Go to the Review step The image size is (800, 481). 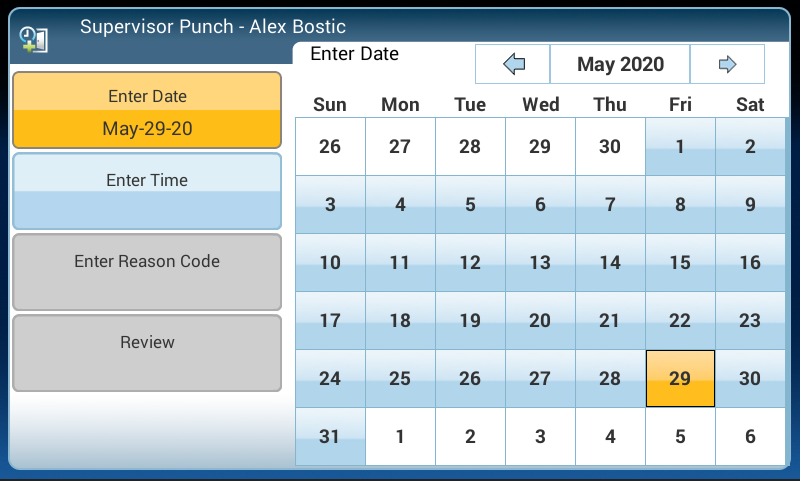coord(147,352)
